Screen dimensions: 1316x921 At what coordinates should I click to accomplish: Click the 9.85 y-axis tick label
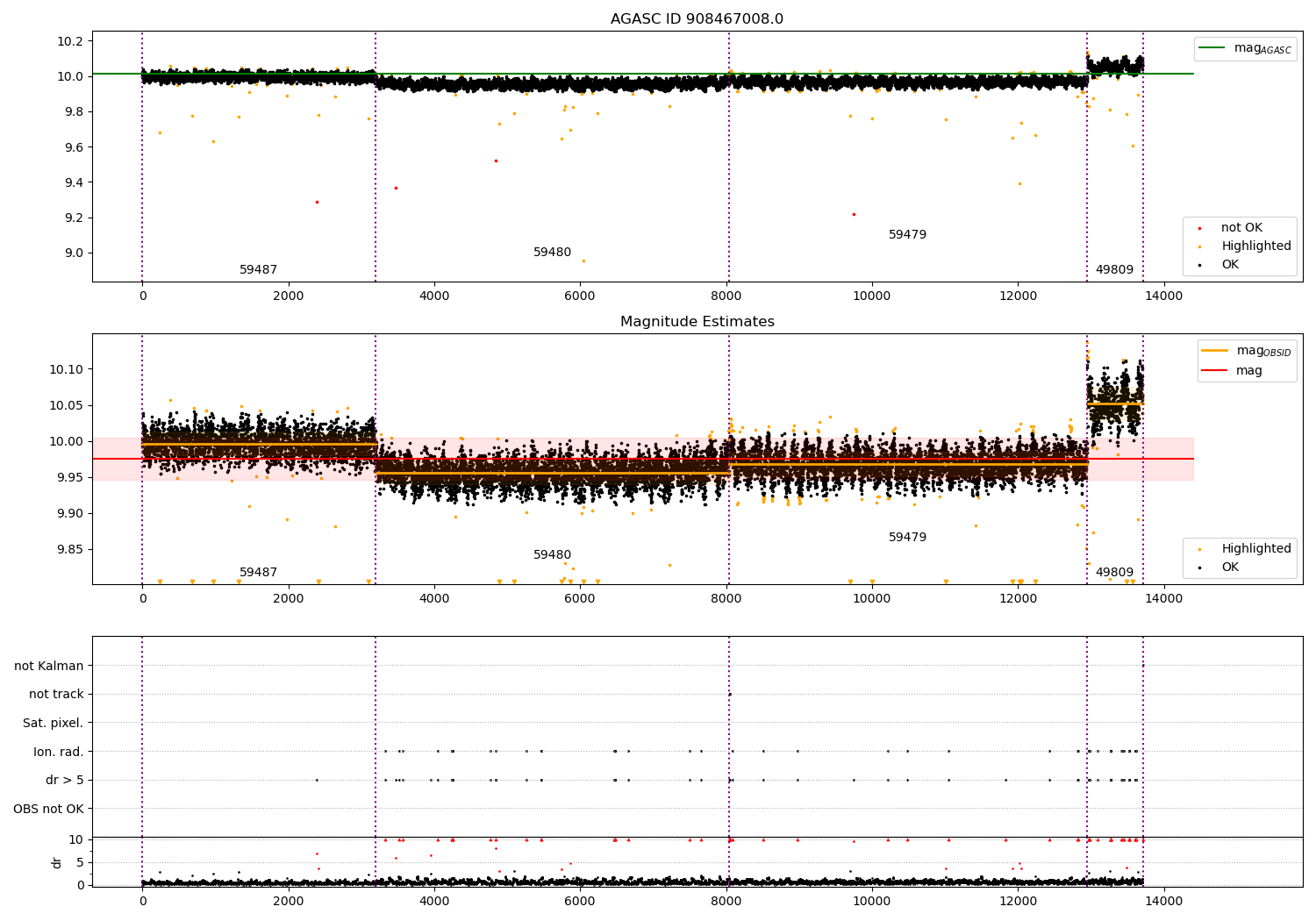click(x=70, y=549)
